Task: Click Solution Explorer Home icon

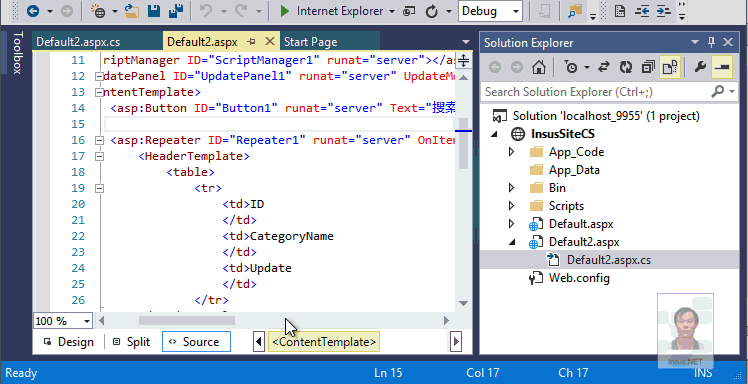Action: point(539,67)
